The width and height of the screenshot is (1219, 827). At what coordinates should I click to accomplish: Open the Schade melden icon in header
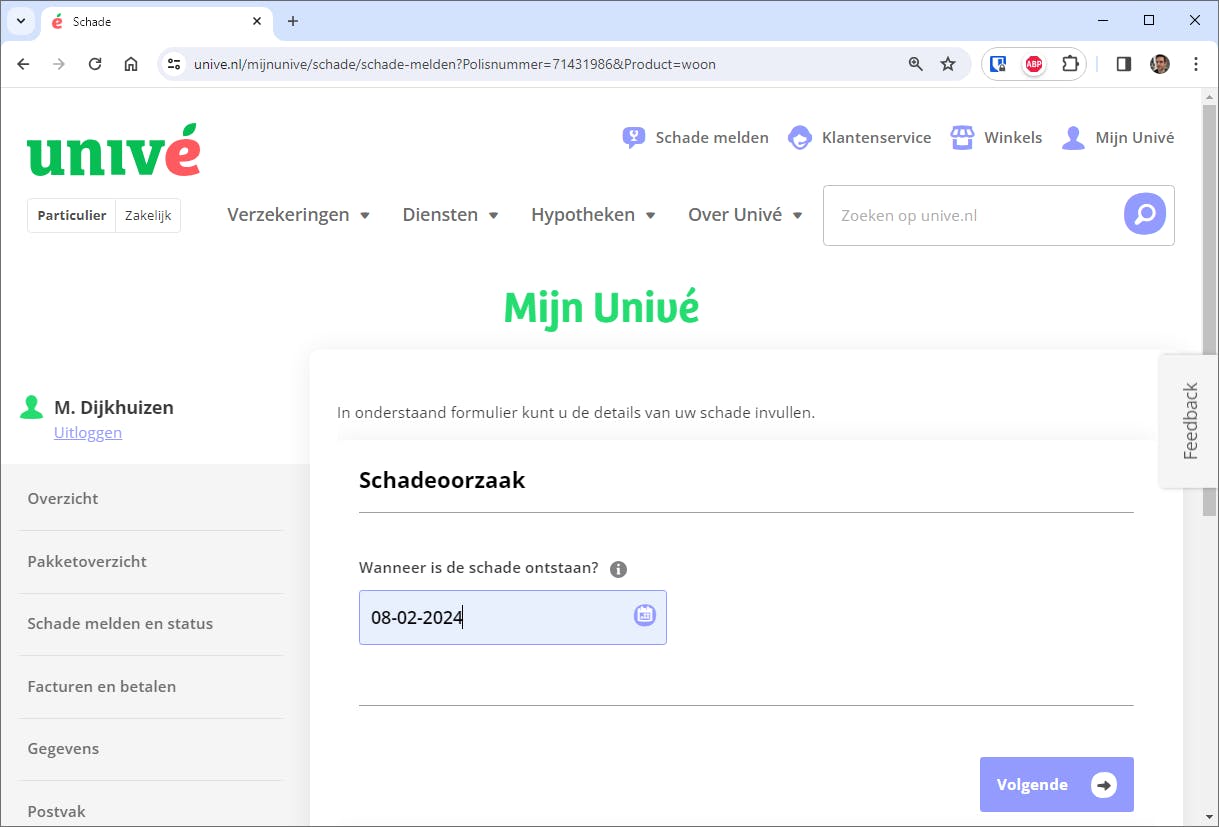click(634, 137)
